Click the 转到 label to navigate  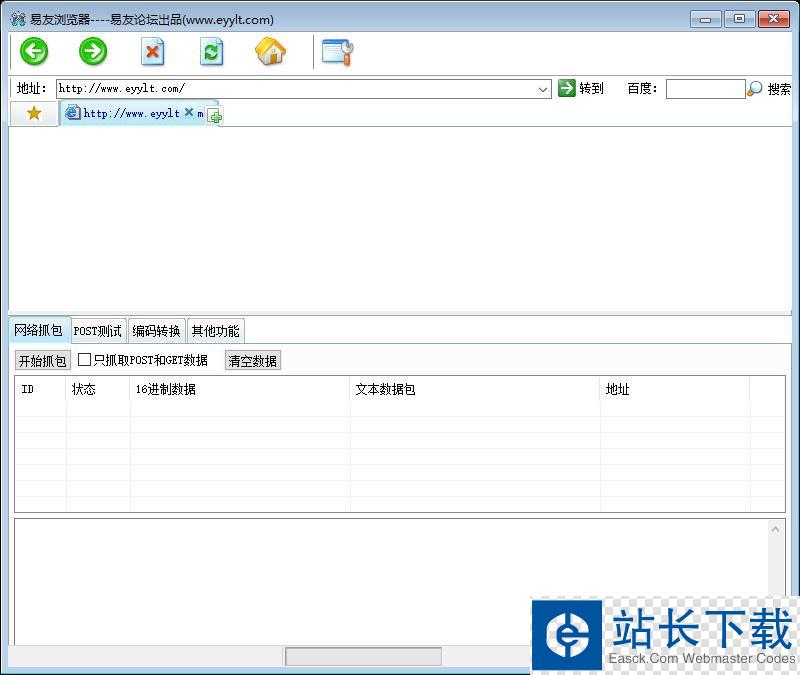click(591, 88)
